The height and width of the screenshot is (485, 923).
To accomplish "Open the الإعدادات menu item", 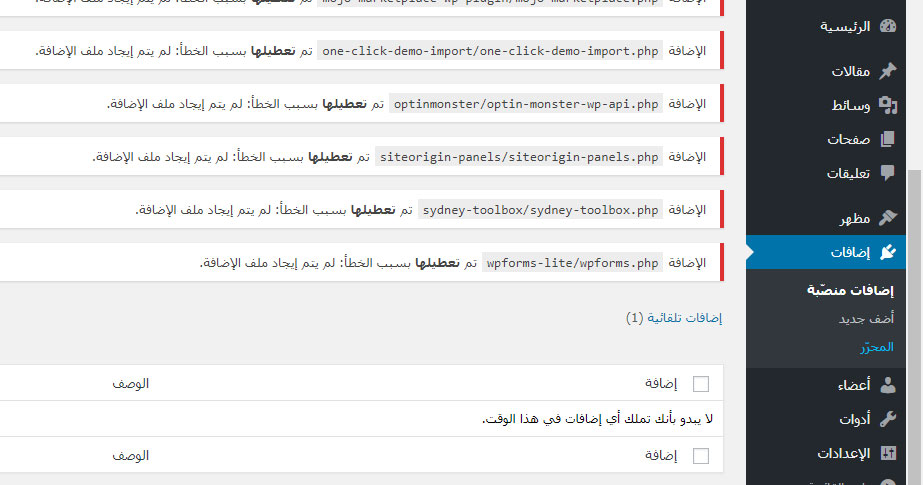I will point(826,453).
